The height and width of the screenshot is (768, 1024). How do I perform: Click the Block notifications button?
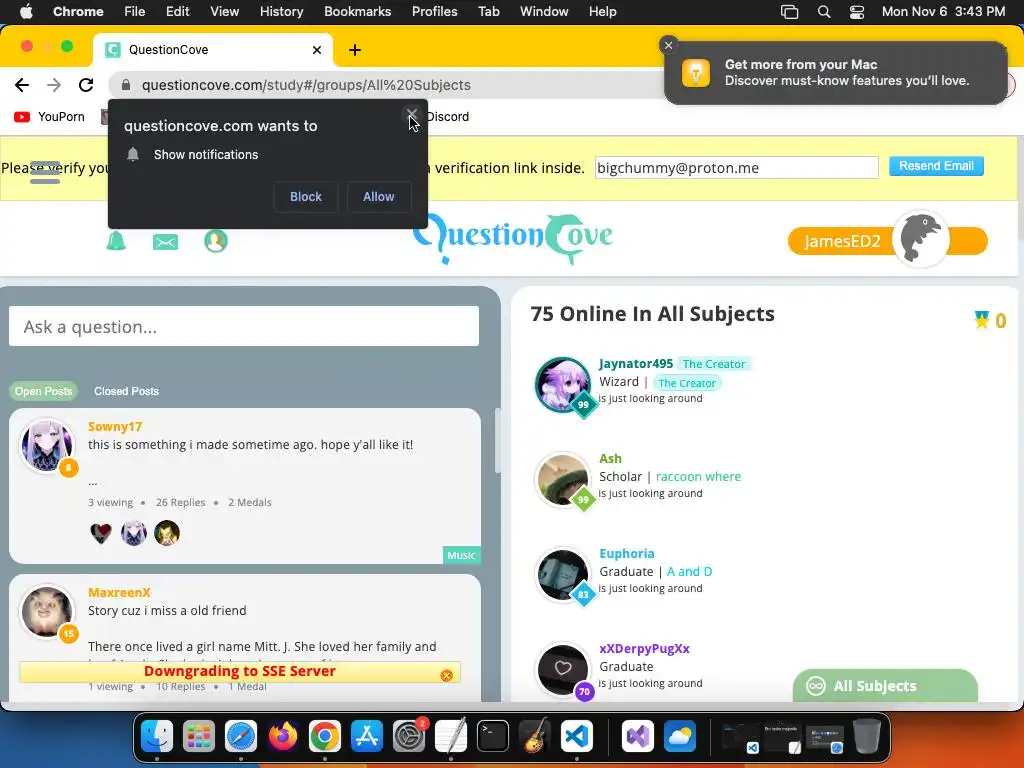306,197
